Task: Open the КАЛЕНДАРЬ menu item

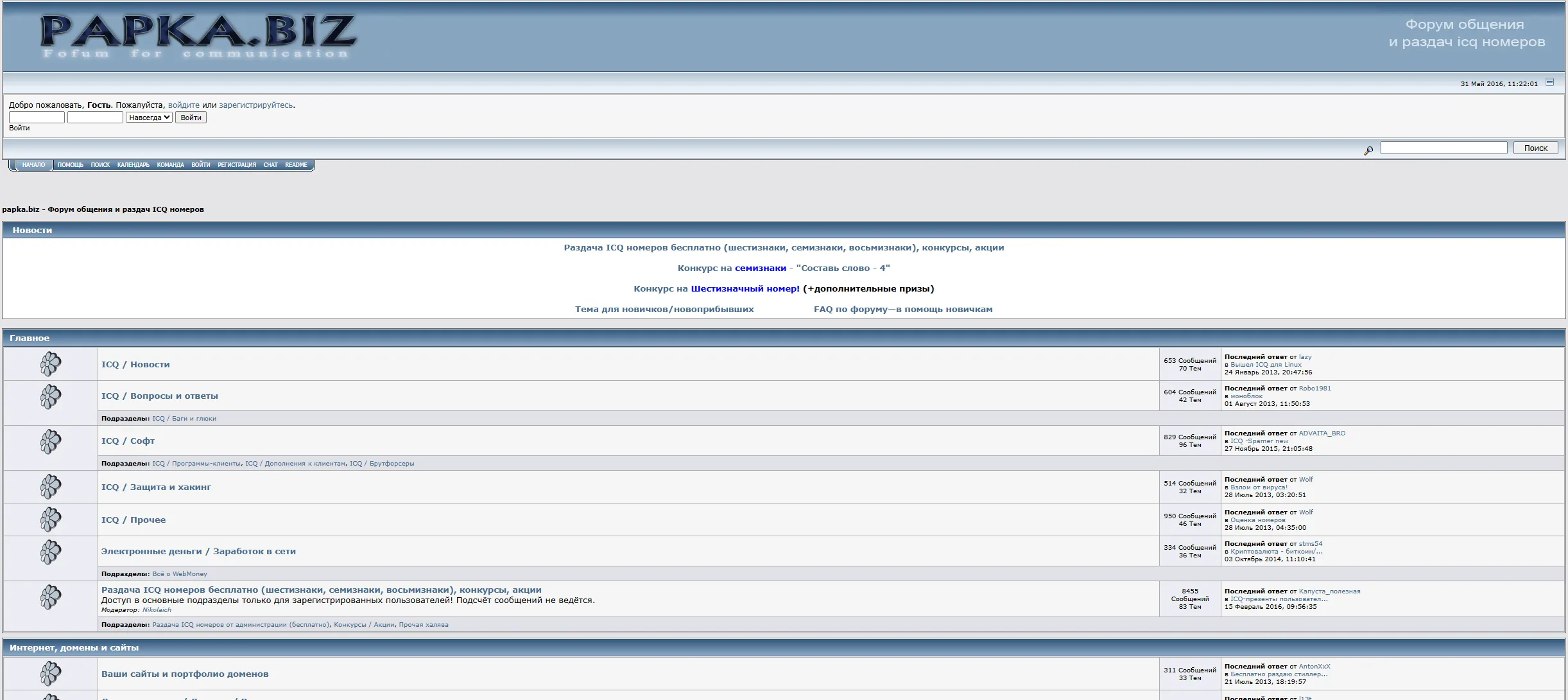Action: 133,165
